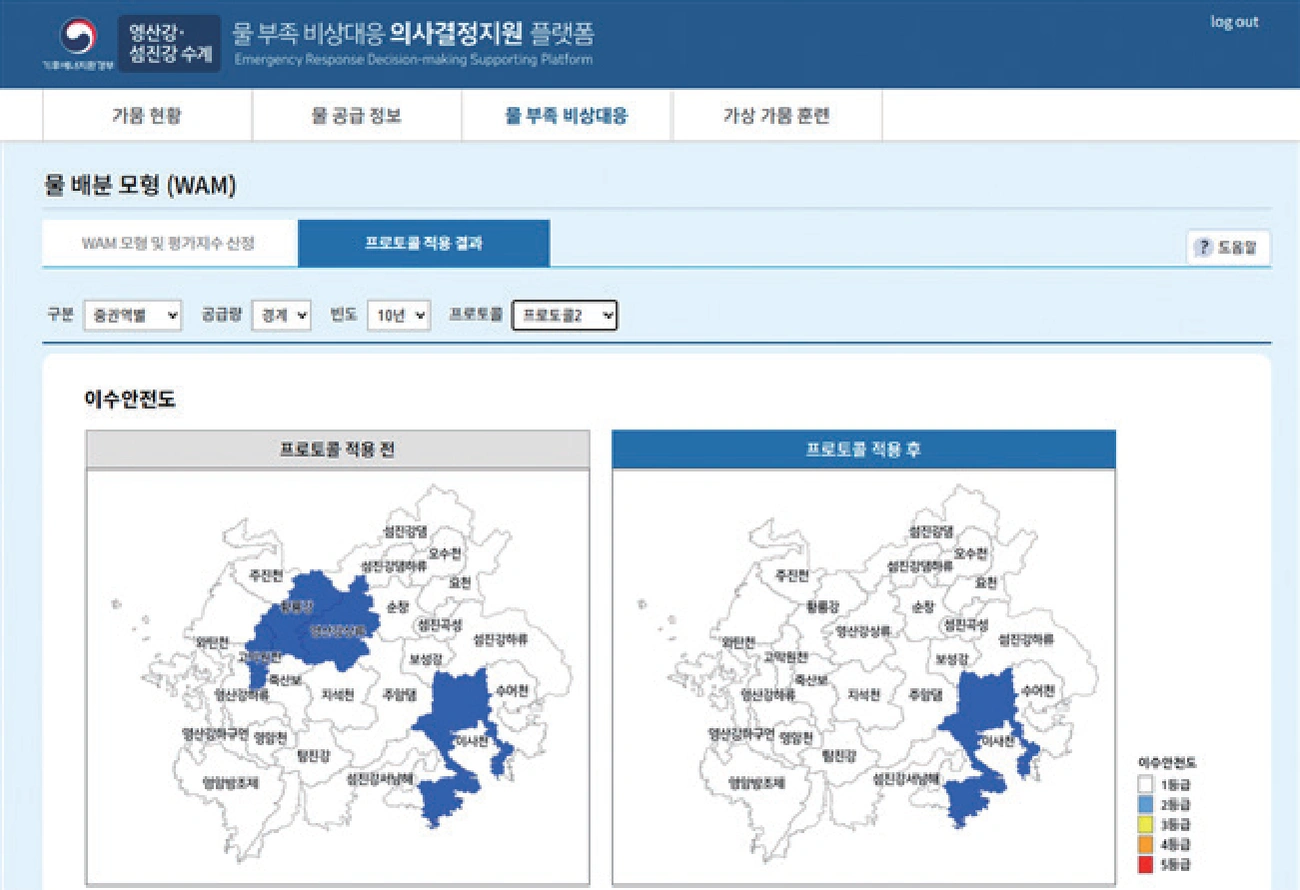Screen dimensions: 1300x890
Task: Click 와탄천 label in 적용 후 map
Action: pyautogui.click(x=741, y=643)
